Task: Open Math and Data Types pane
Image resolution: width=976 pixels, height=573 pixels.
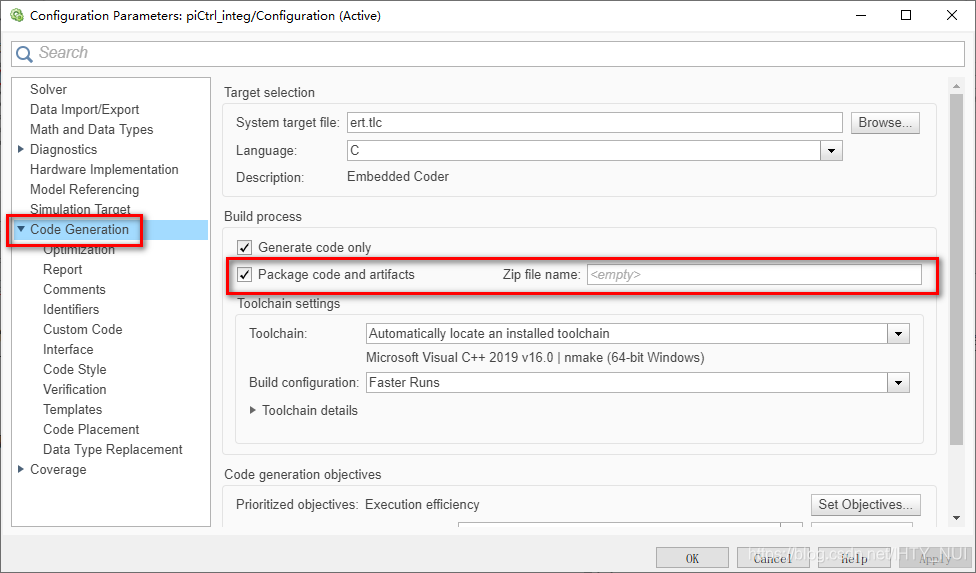Action: click(x=91, y=129)
